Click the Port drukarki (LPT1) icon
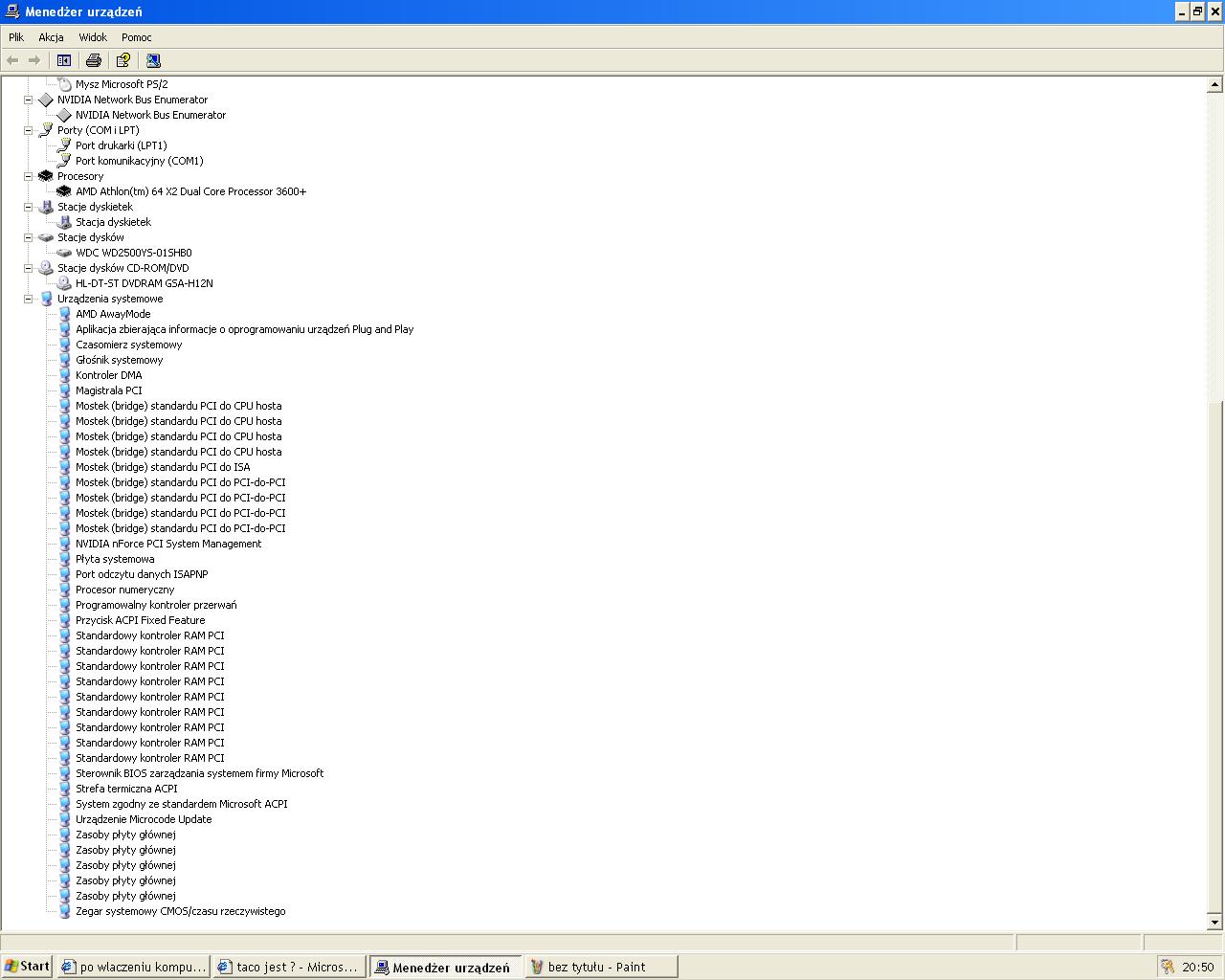Viewport: 1225px width, 980px height. pyautogui.click(x=64, y=145)
